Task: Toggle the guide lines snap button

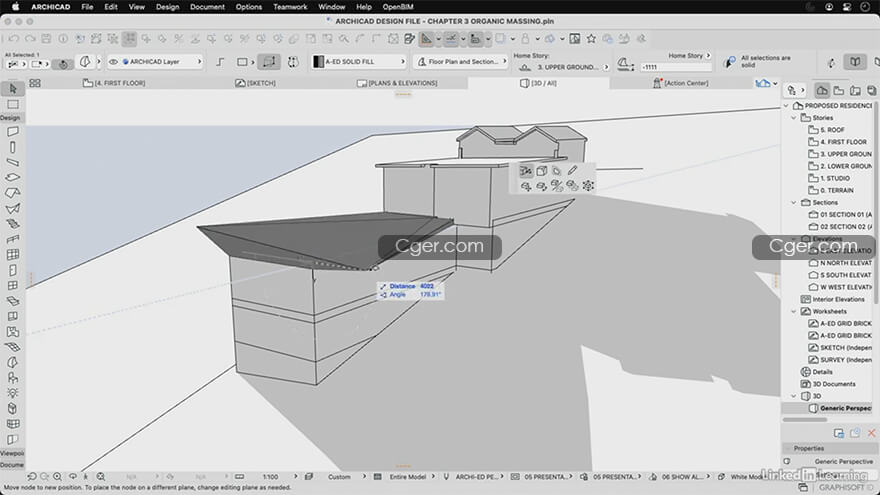Action: [450, 39]
